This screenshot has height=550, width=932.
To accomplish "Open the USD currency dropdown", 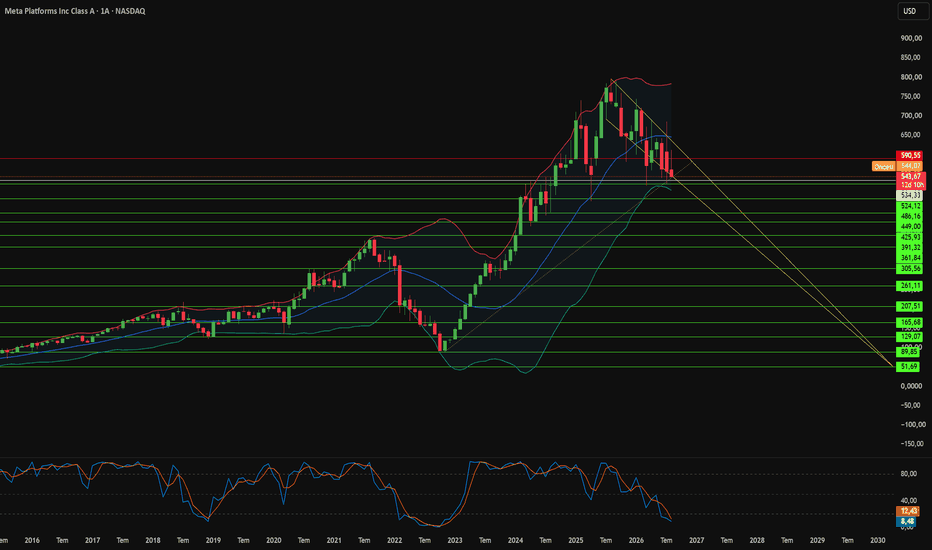I will [x=911, y=11].
